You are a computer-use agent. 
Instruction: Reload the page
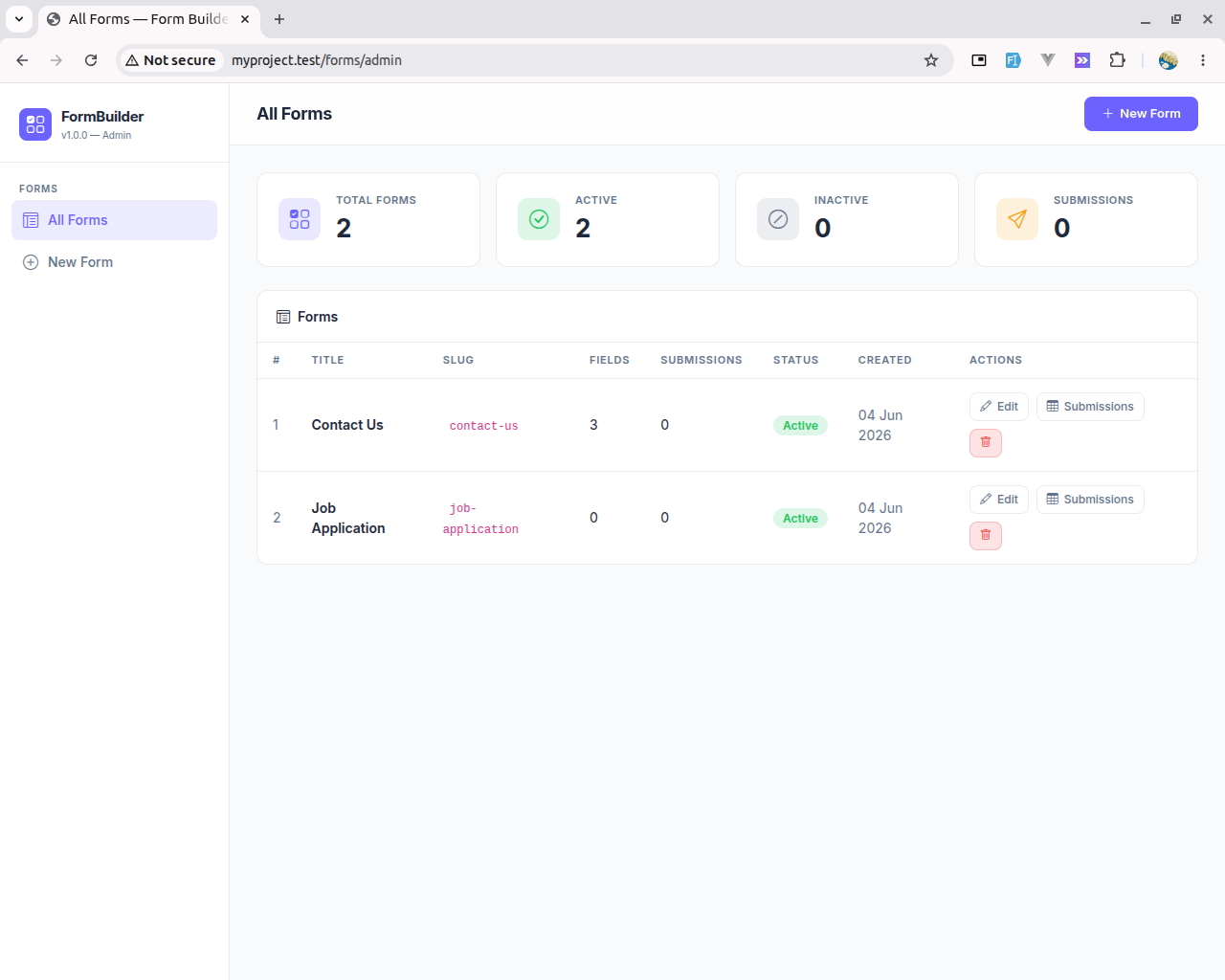tap(91, 60)
